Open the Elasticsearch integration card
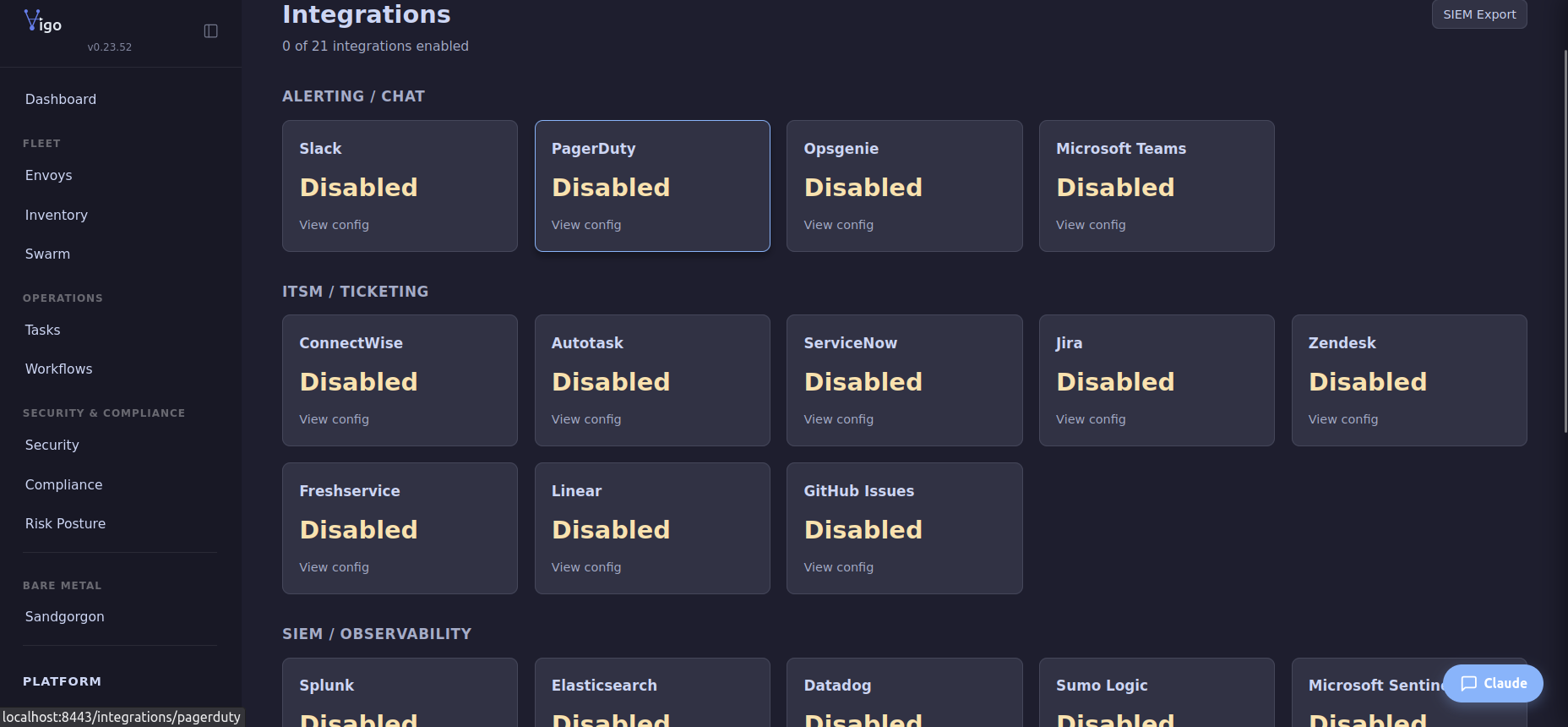 tap(652, 692)
